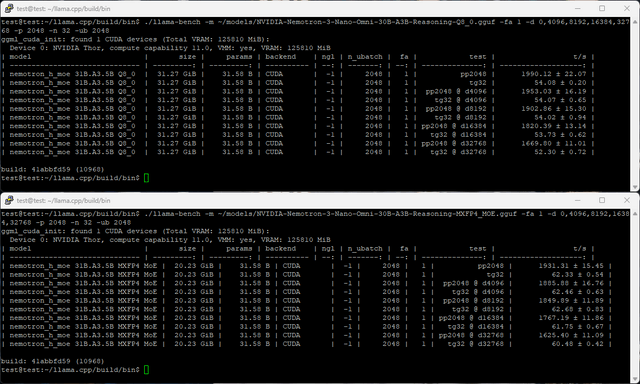Click the './llama-bench' command with the MXFP4_MOE.gguf model
640x384 pixels.
(x=315, y=218)
